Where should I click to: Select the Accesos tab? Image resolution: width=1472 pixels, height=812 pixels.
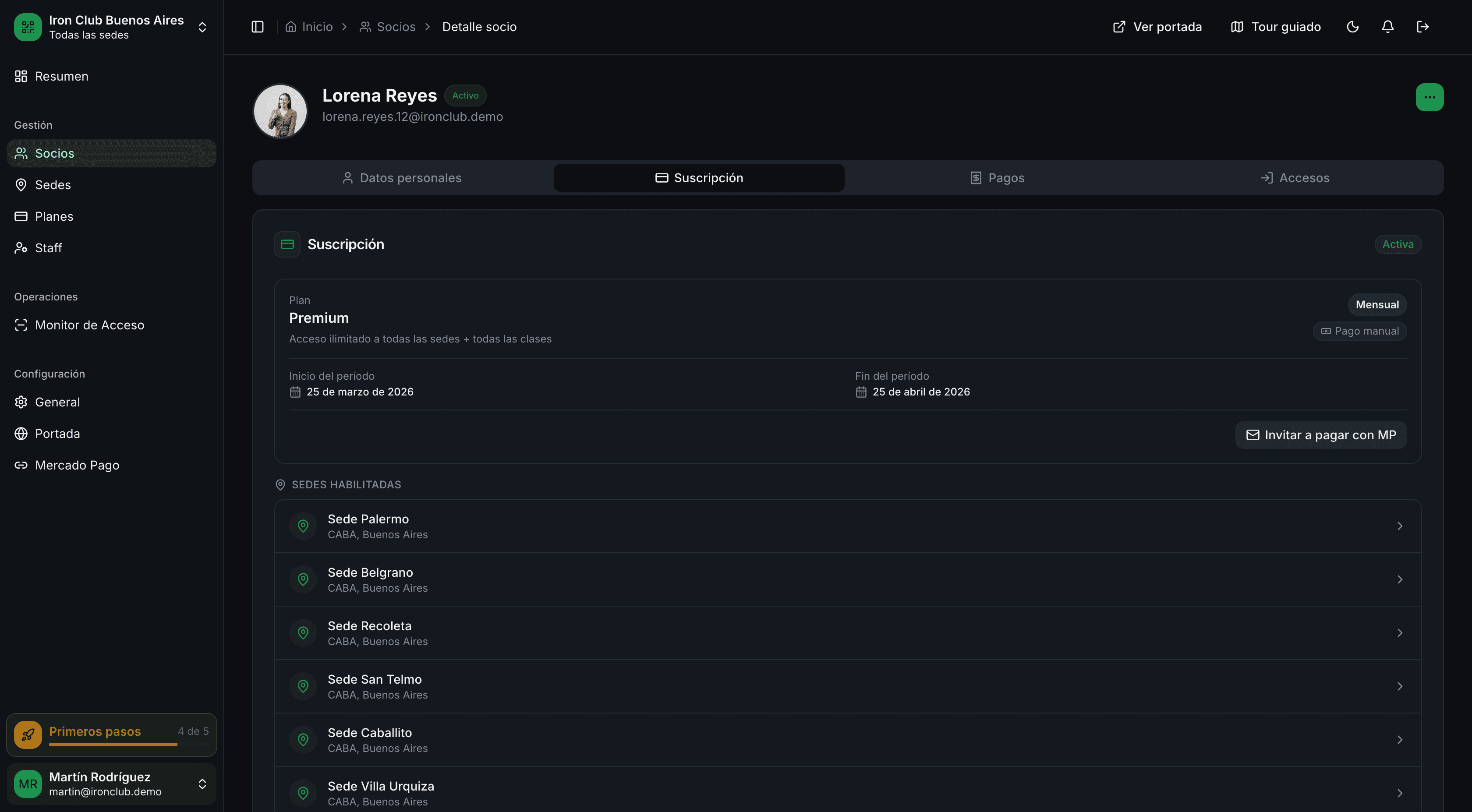coord(1294,178)
